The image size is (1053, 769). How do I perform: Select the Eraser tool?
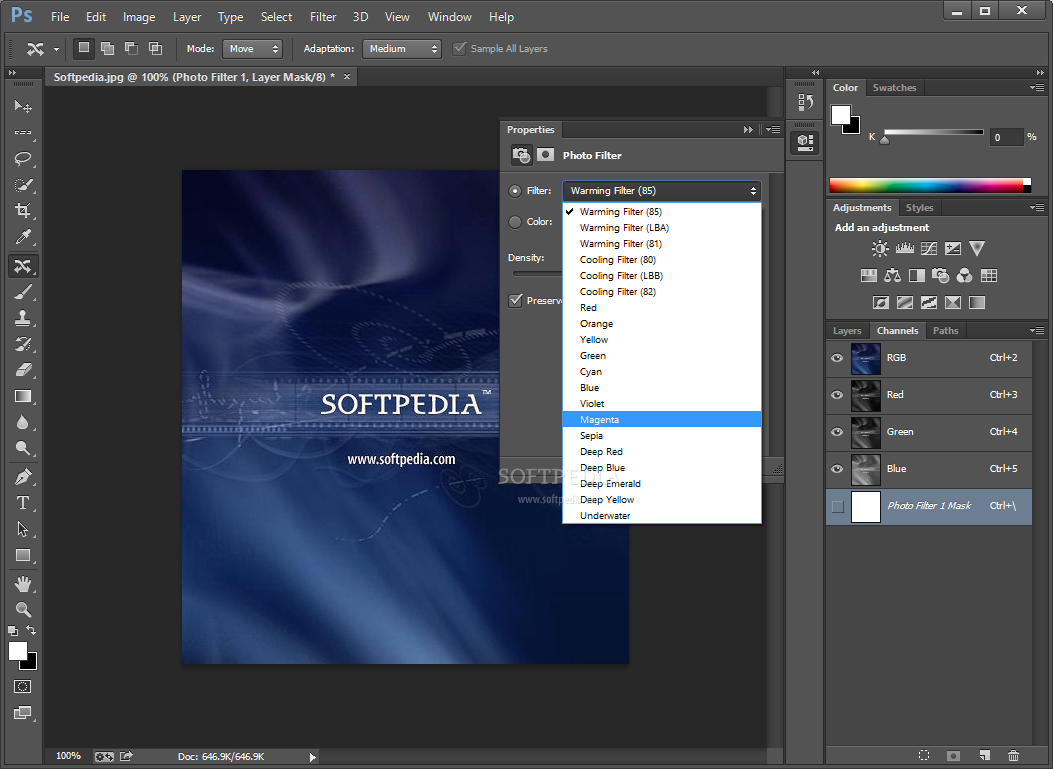(x=23, y=369)
